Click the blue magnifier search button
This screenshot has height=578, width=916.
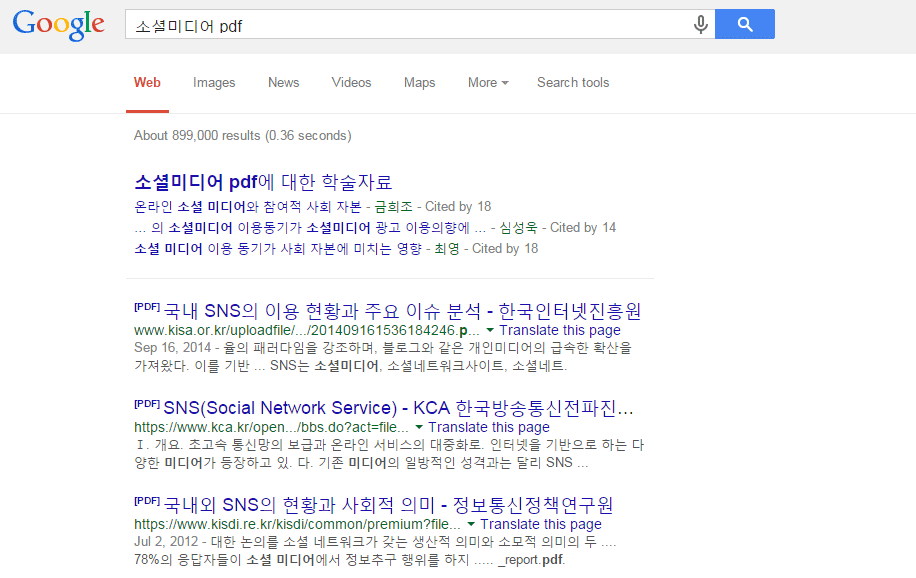click(x=745, y=24)
